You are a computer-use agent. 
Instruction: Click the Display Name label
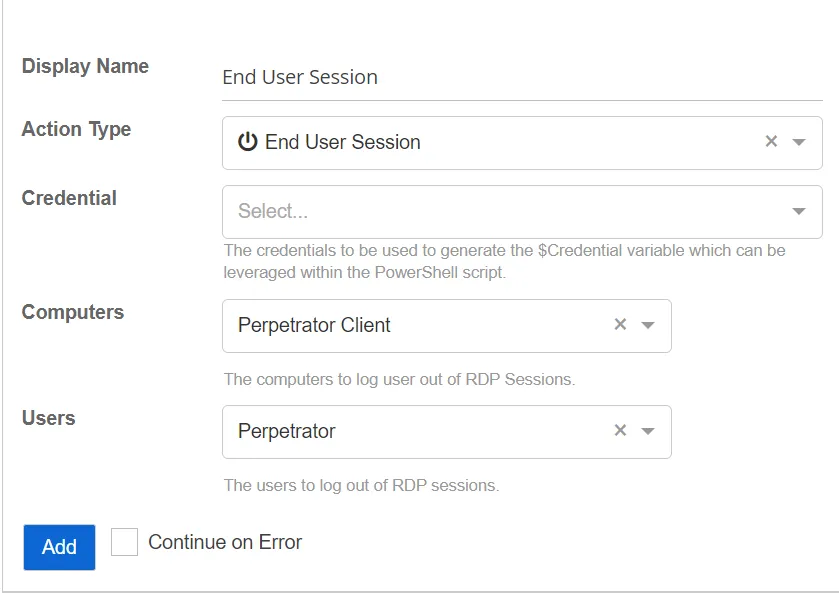tap(85, 66)
